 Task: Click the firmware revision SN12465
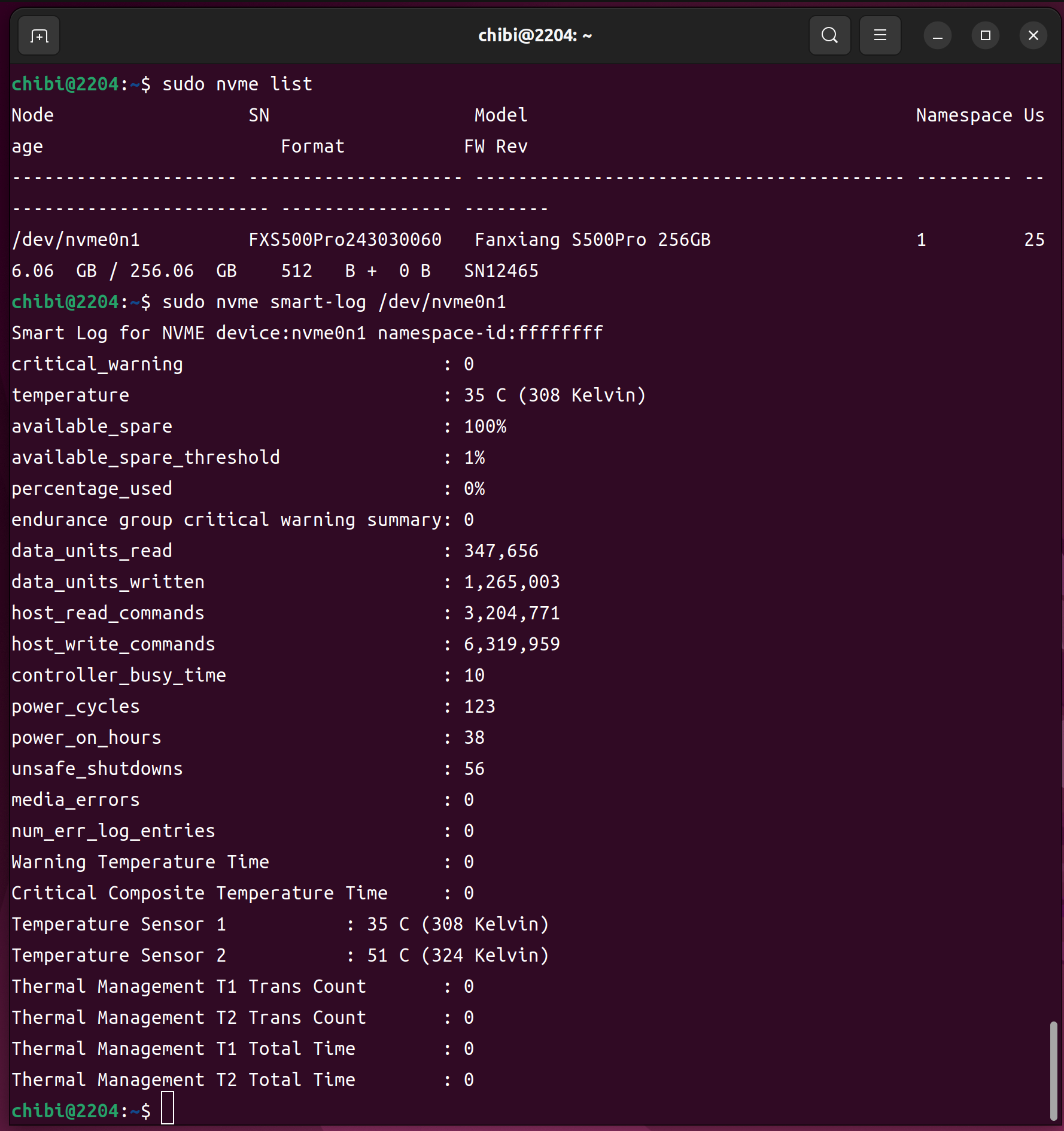pyautogui.click(x=501, y=271)
